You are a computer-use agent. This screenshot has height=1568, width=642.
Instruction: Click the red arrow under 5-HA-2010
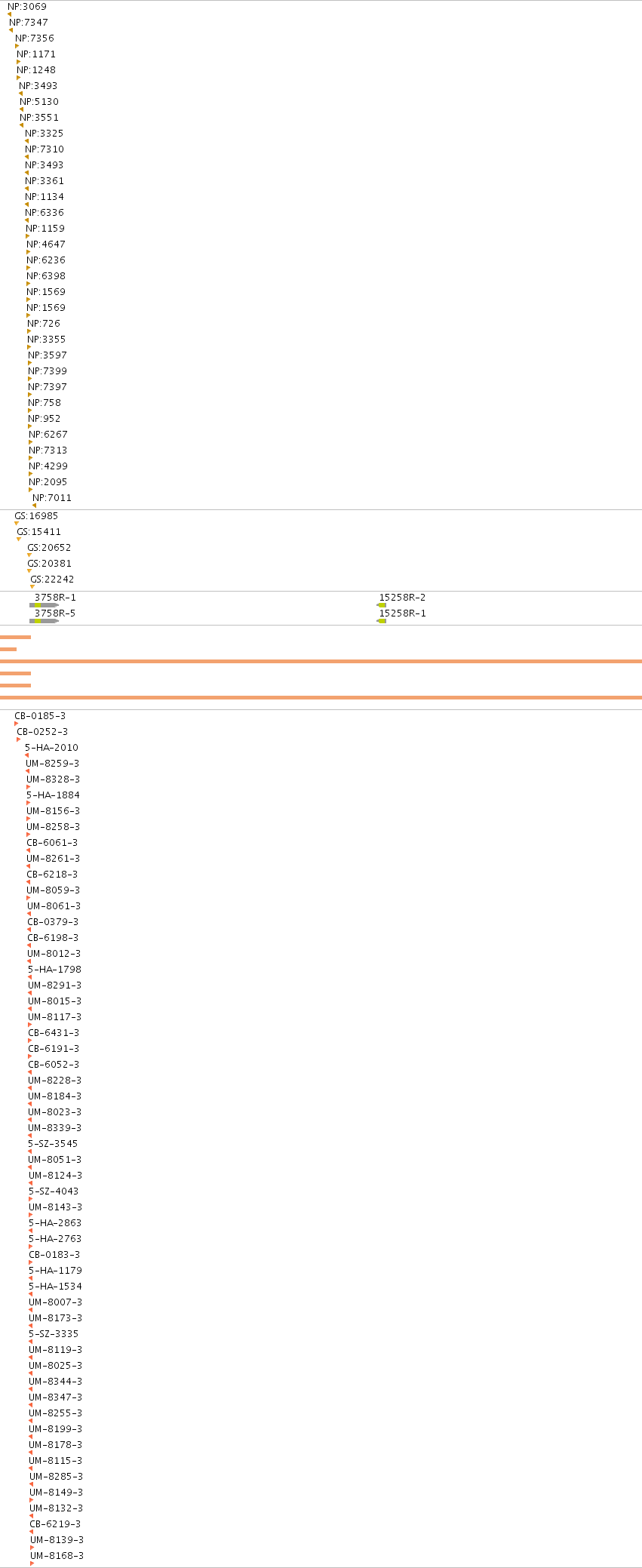click(26, 755)
